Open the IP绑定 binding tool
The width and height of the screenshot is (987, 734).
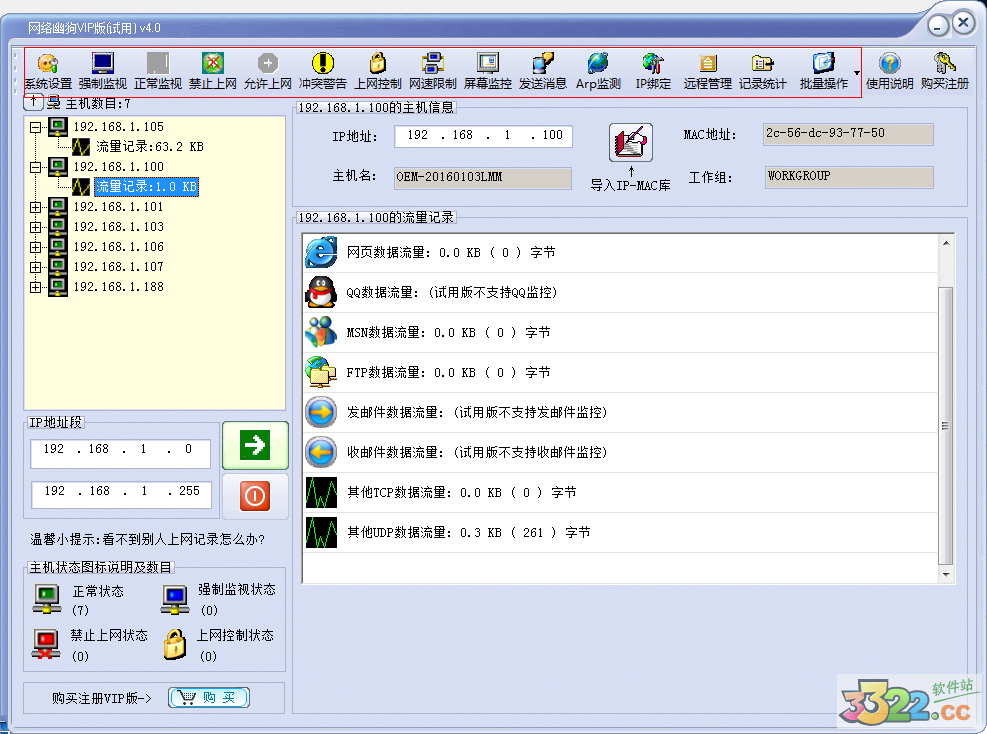point(653,71)
